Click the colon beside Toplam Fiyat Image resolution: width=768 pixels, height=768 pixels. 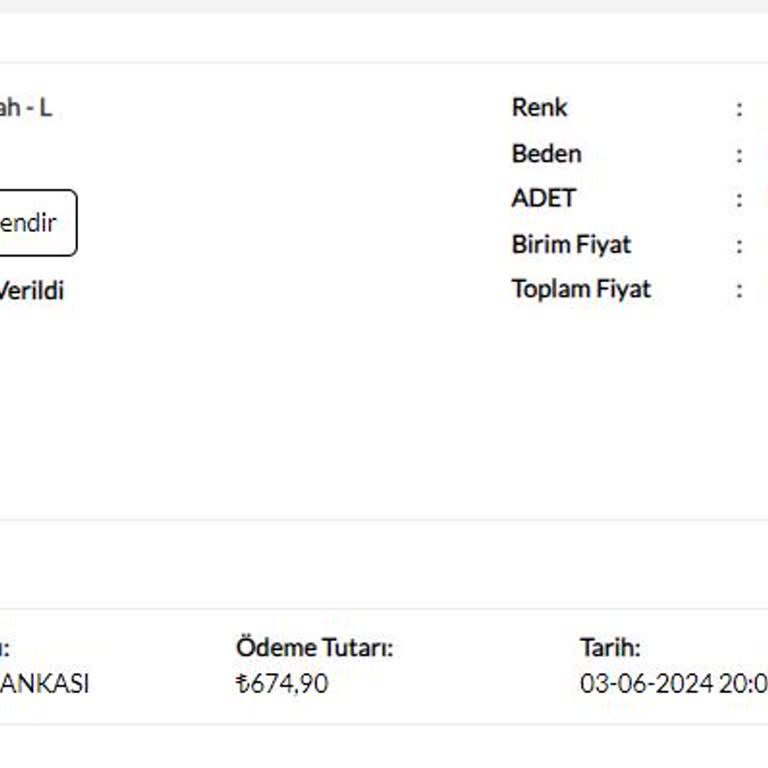click(740, 289)
